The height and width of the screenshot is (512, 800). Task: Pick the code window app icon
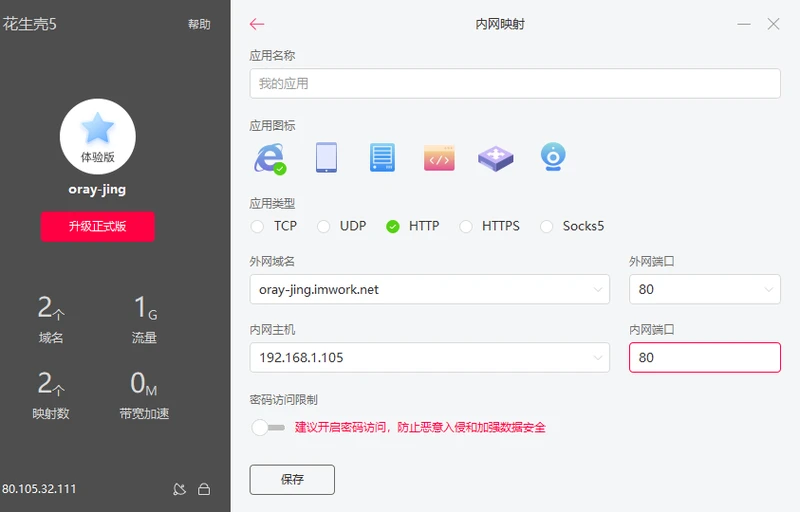click(439, 158)
